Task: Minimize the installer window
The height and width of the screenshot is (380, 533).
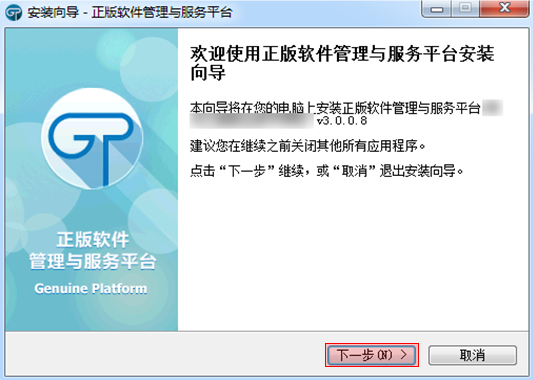Action: click(437, 8)
